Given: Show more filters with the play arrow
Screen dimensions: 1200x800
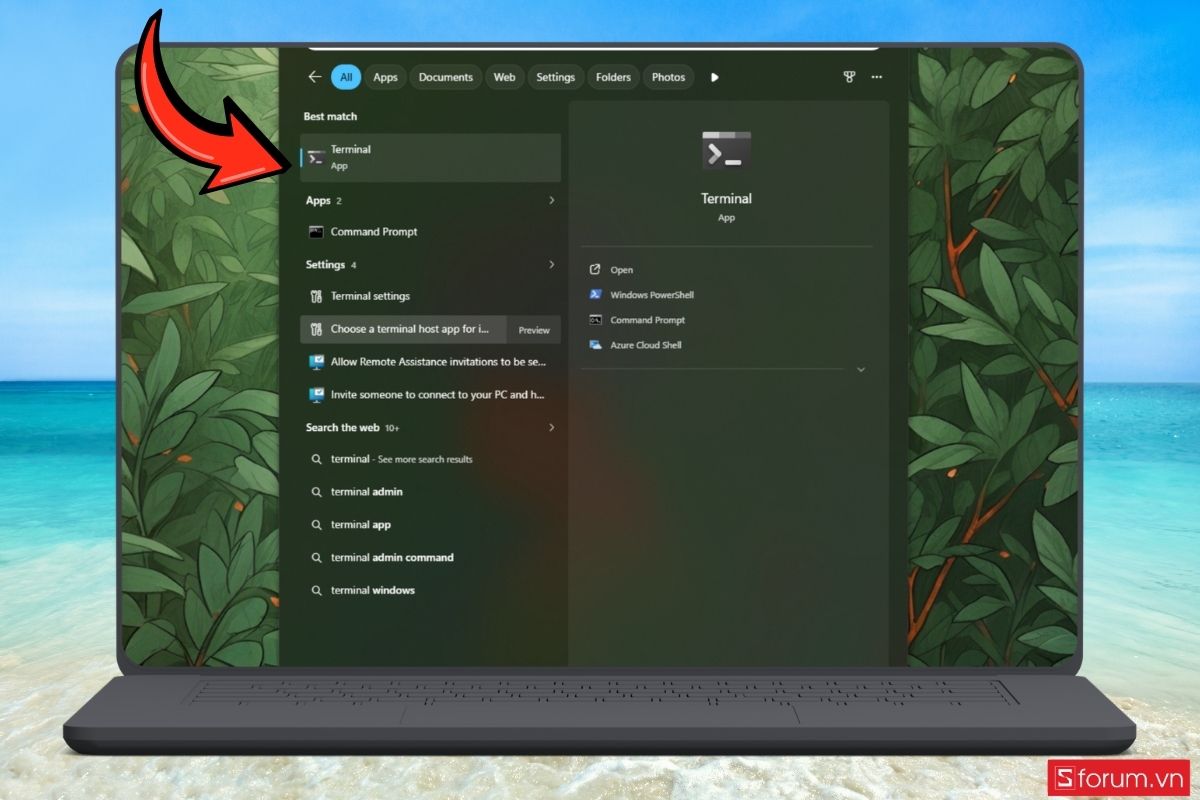Looking at the screenshot, I should click(714, 77).
